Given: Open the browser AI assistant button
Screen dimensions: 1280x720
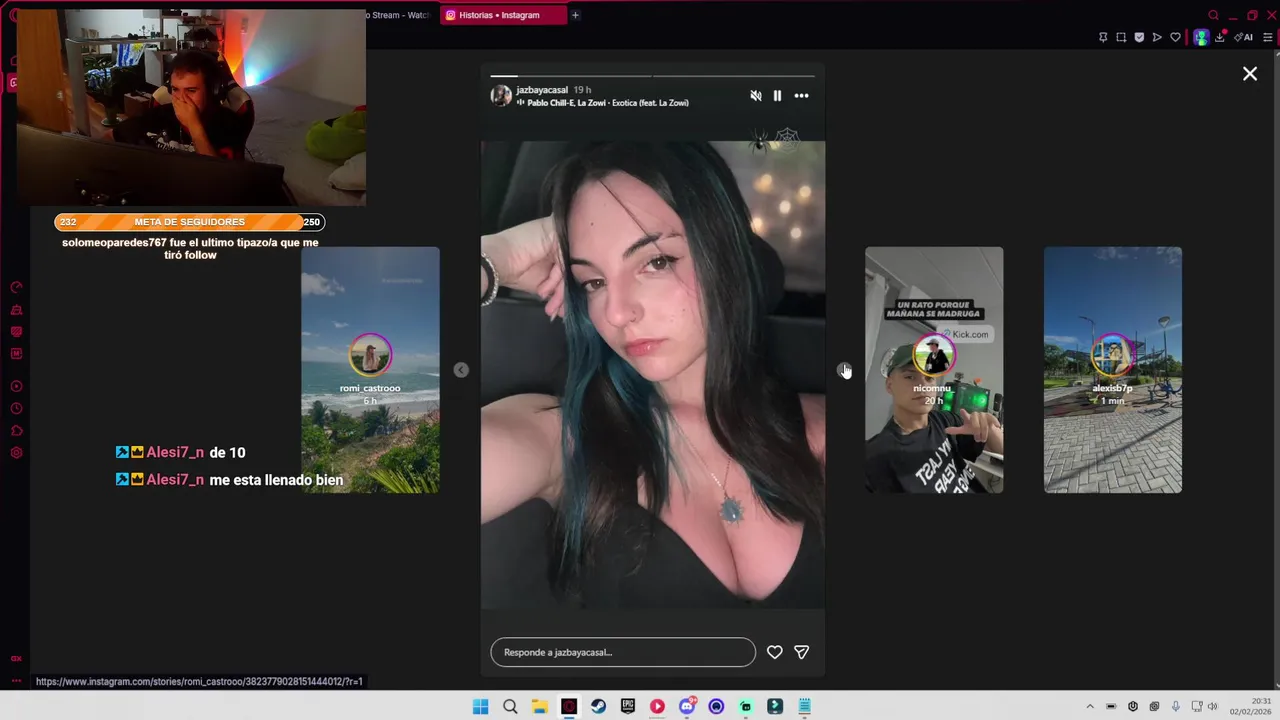Looking at the screenshot, I should click(x=1244, y=37).
